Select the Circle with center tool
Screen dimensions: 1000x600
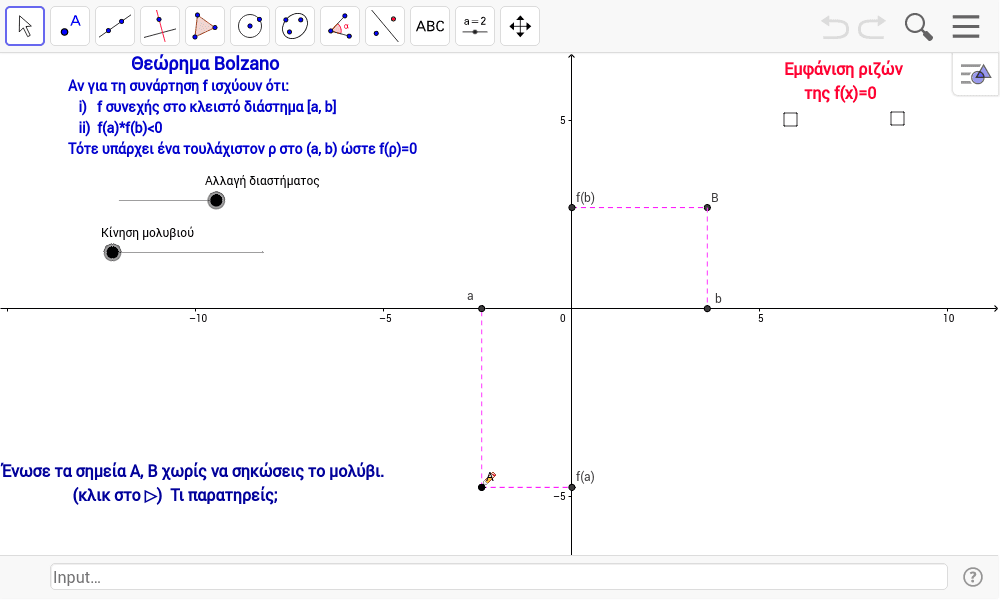coord(250,26)
